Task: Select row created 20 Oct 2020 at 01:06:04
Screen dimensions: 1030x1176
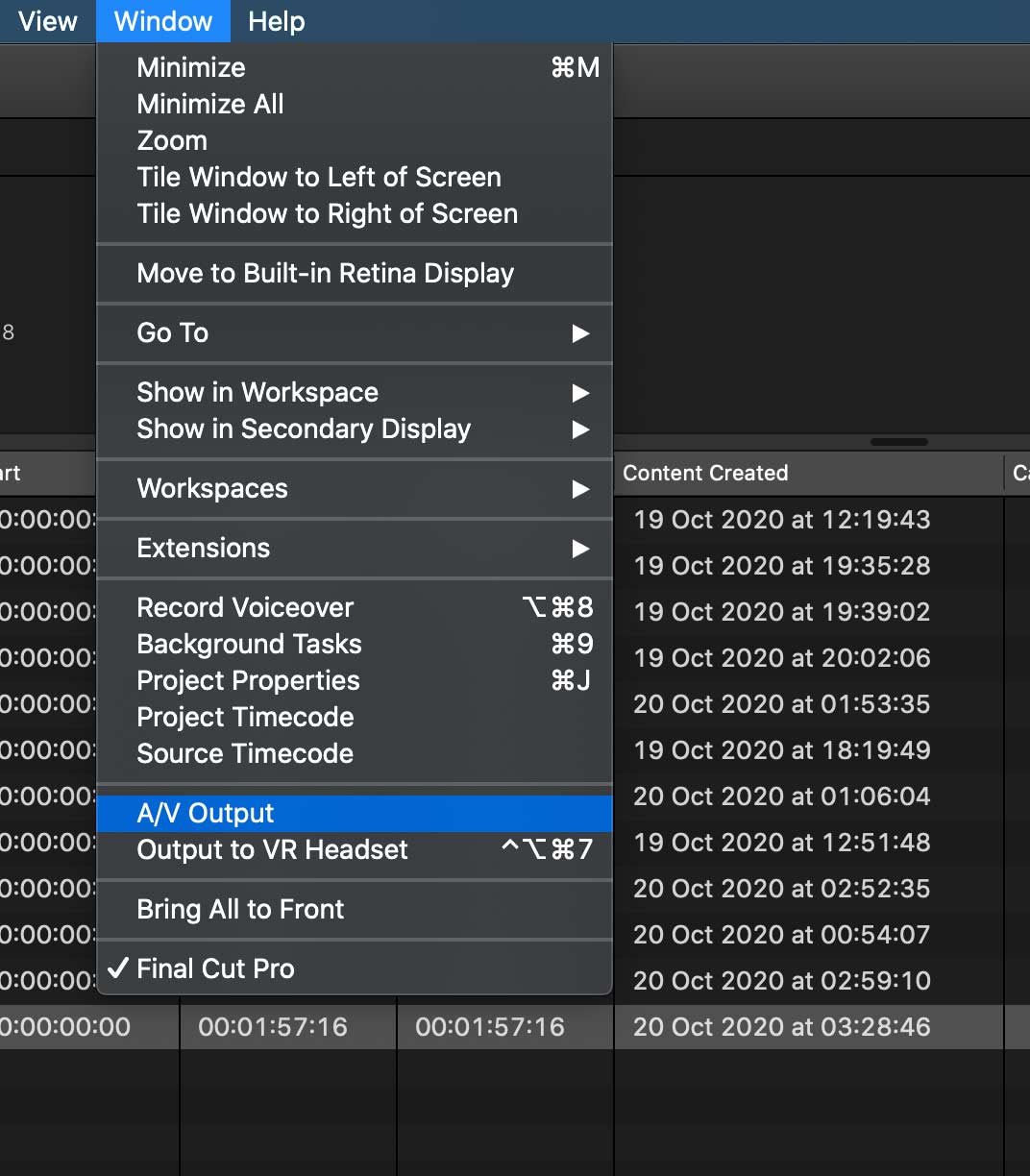Action: [782, 796]
